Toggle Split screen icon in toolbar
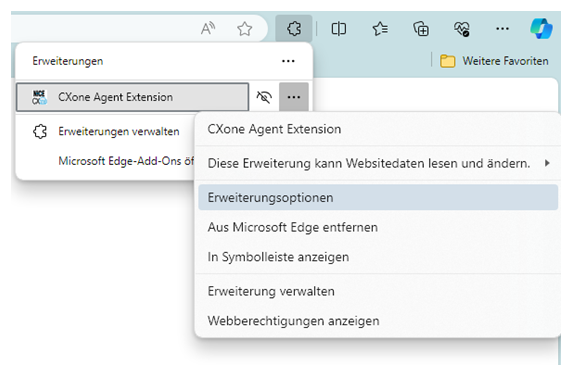 coord(338,28)
